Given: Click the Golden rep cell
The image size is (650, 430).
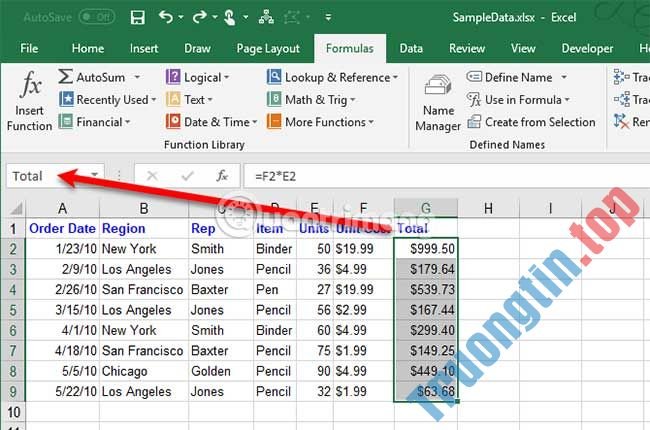Looking at the screenshot, I should point(221,371).
